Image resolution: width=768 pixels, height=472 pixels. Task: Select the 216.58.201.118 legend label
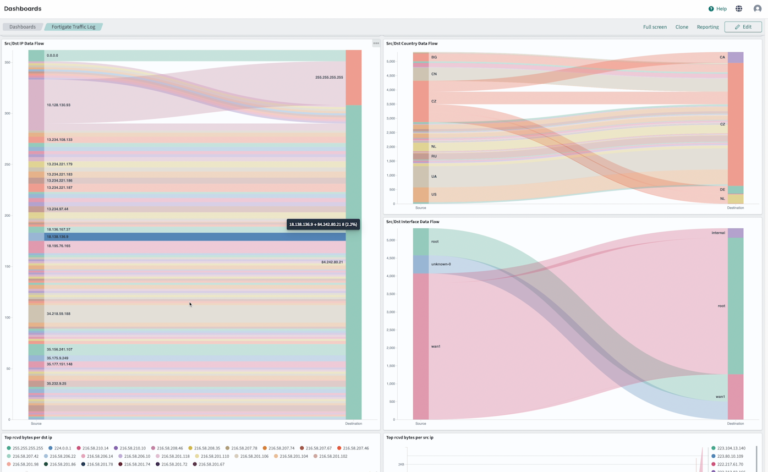(x=176, y=456)
